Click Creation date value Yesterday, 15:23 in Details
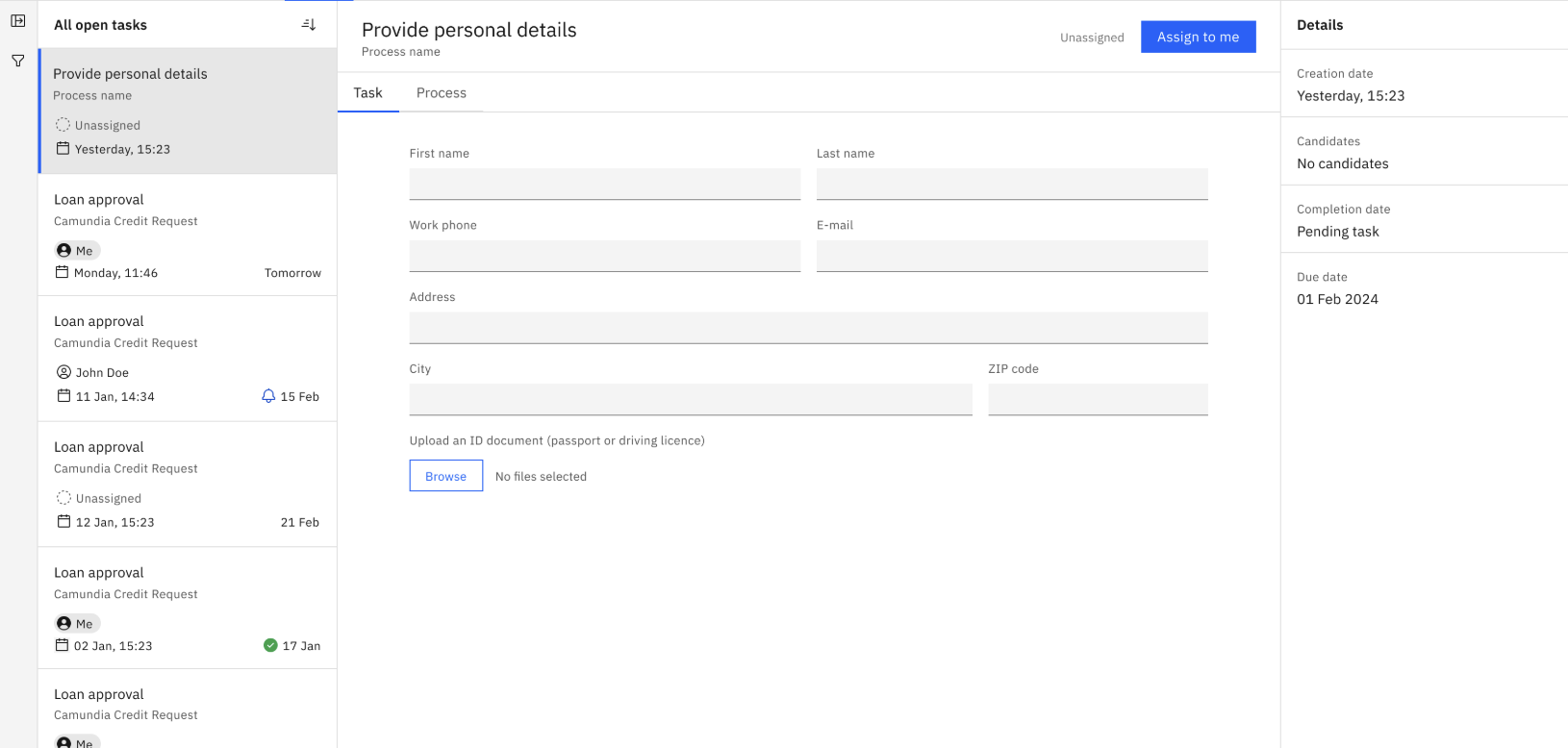1568x748 pixels. point(1351,96)
